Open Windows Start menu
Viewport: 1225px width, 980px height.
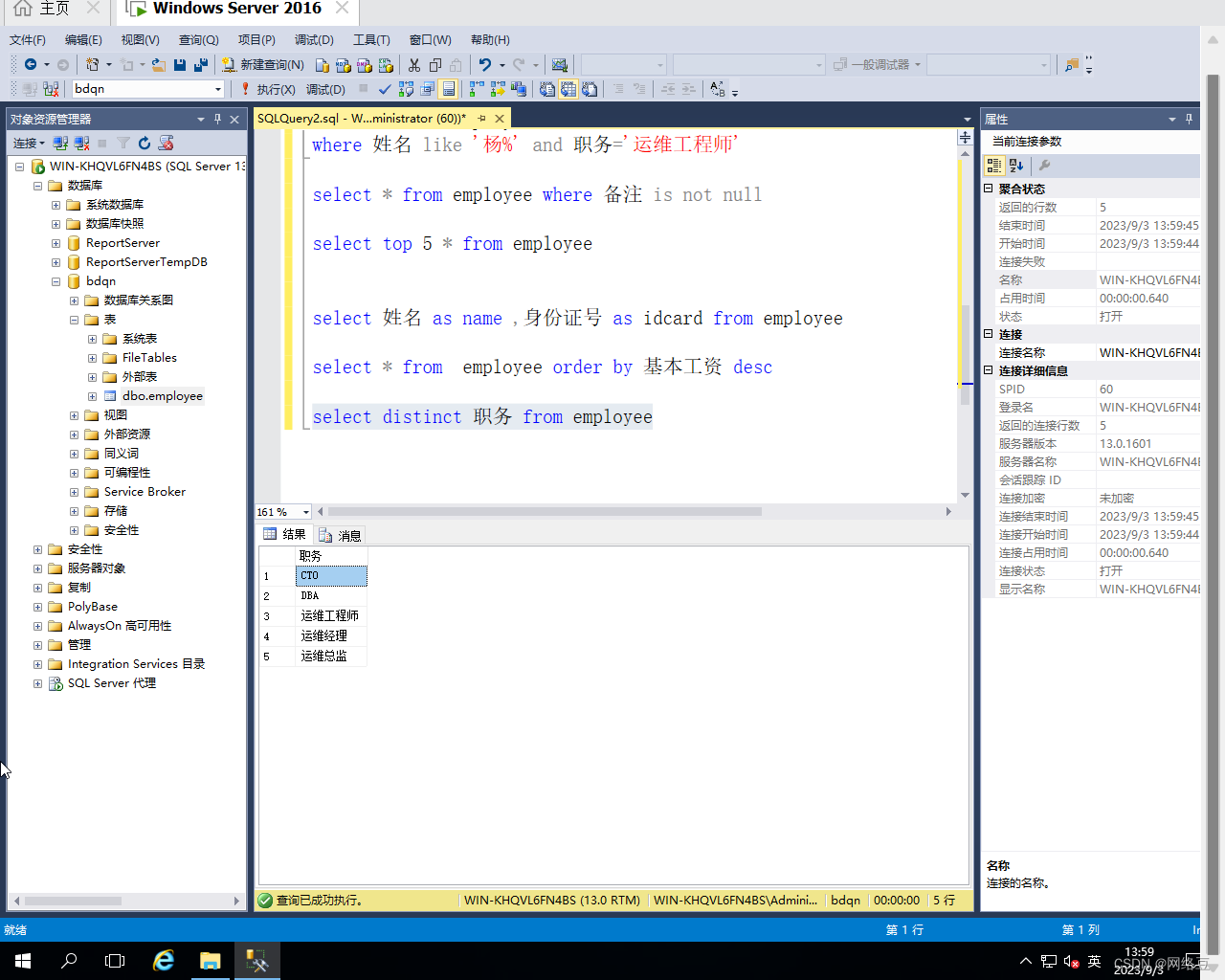23,961
